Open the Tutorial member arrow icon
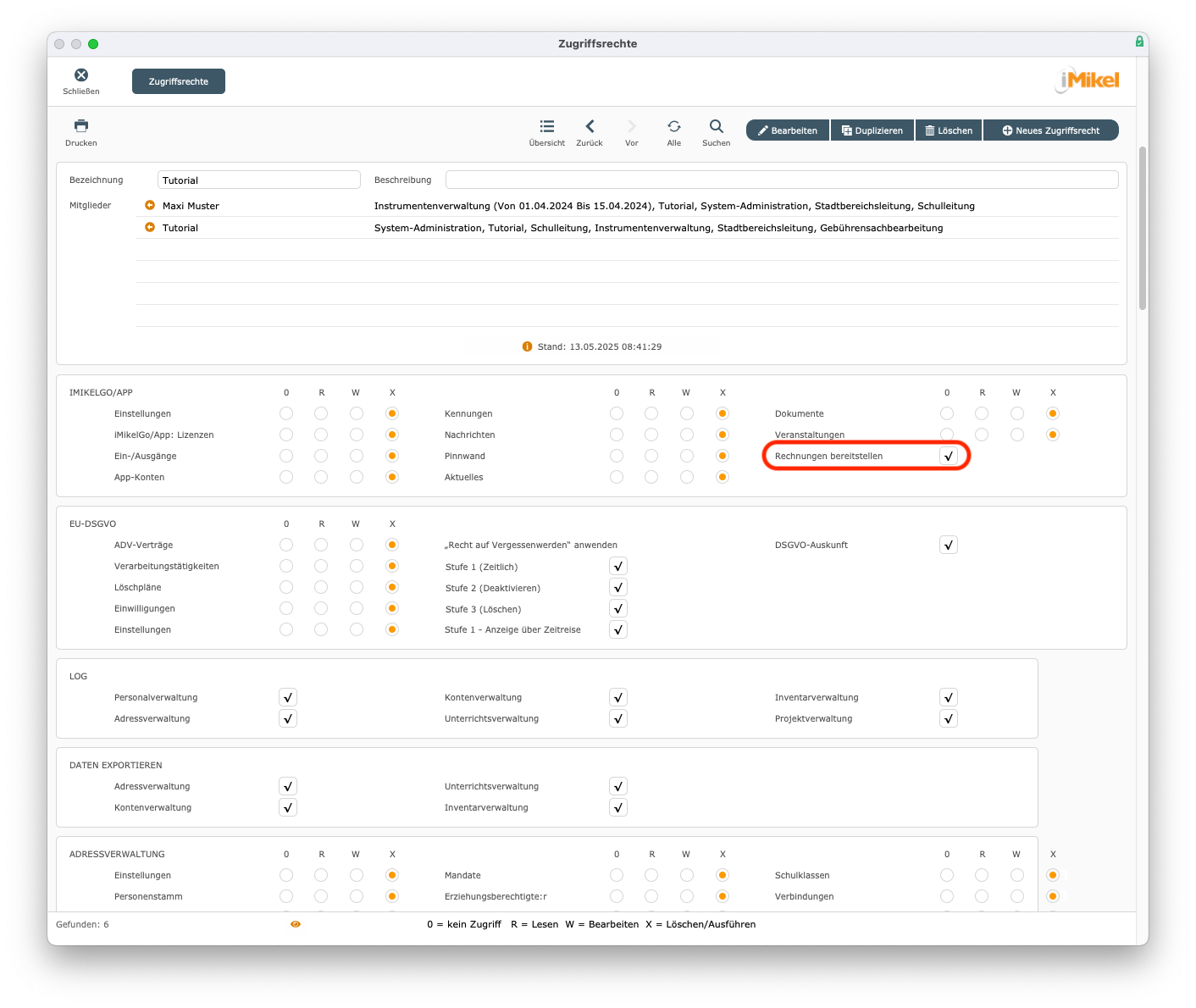Viewport: 1196px width, 1008px height. (150, 227)
